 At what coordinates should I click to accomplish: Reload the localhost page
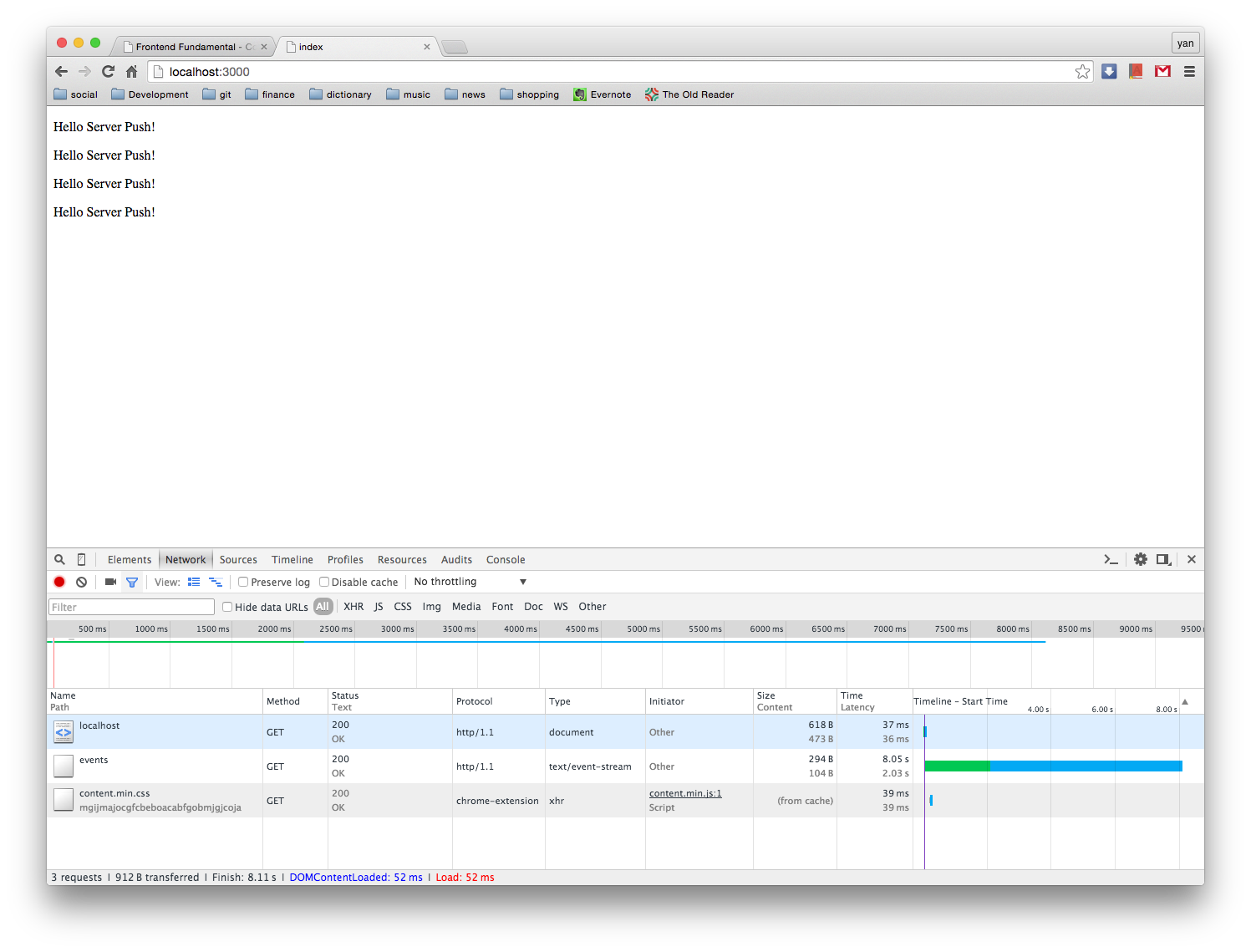[108, 72]
